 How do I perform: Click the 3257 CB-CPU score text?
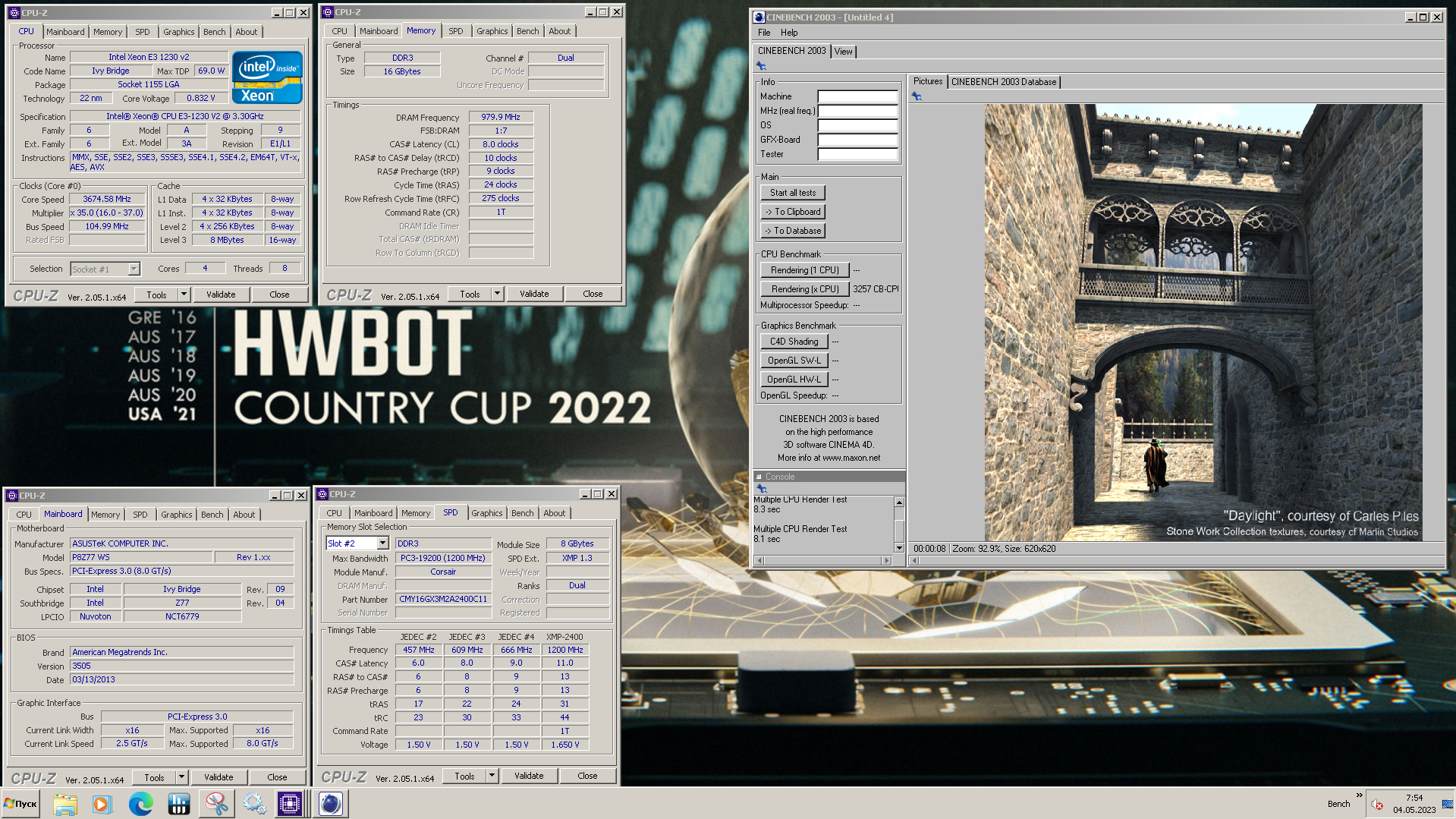876,289
